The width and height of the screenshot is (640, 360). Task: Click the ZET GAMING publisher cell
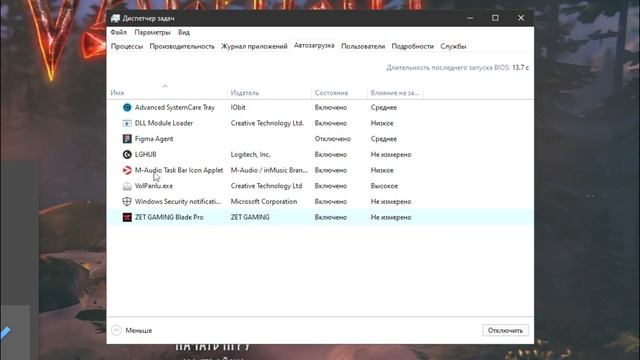[250, 217]
